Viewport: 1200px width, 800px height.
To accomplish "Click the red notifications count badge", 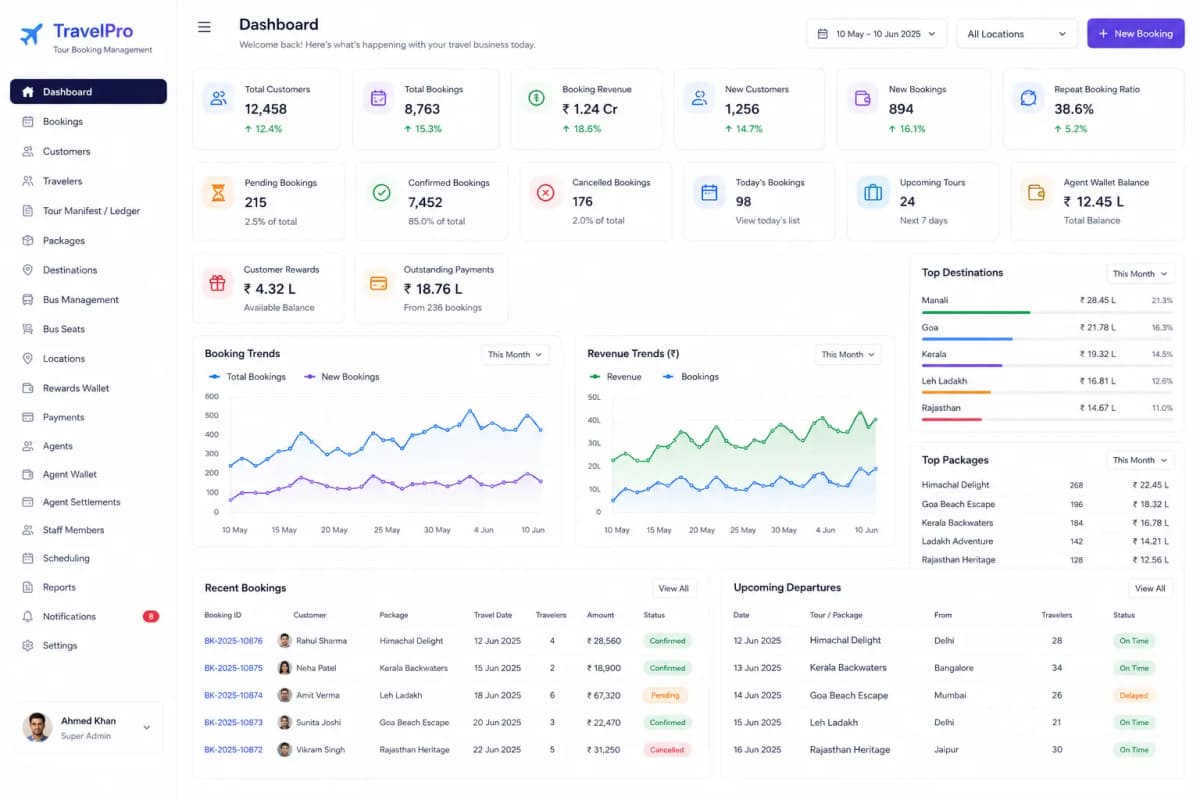I will tap(151, 616).
